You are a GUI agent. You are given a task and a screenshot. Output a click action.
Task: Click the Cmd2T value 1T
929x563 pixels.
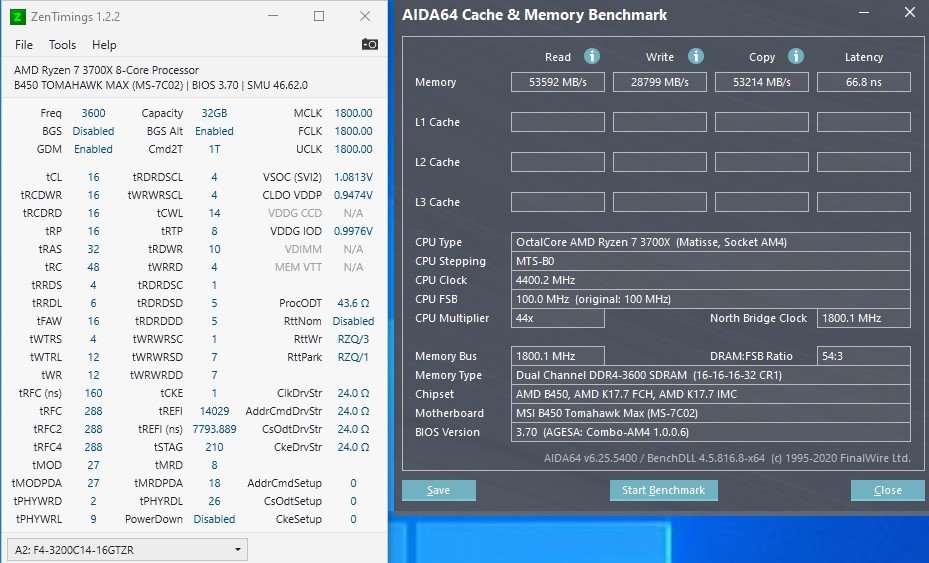pyautogui.click(x=214, y=149)
